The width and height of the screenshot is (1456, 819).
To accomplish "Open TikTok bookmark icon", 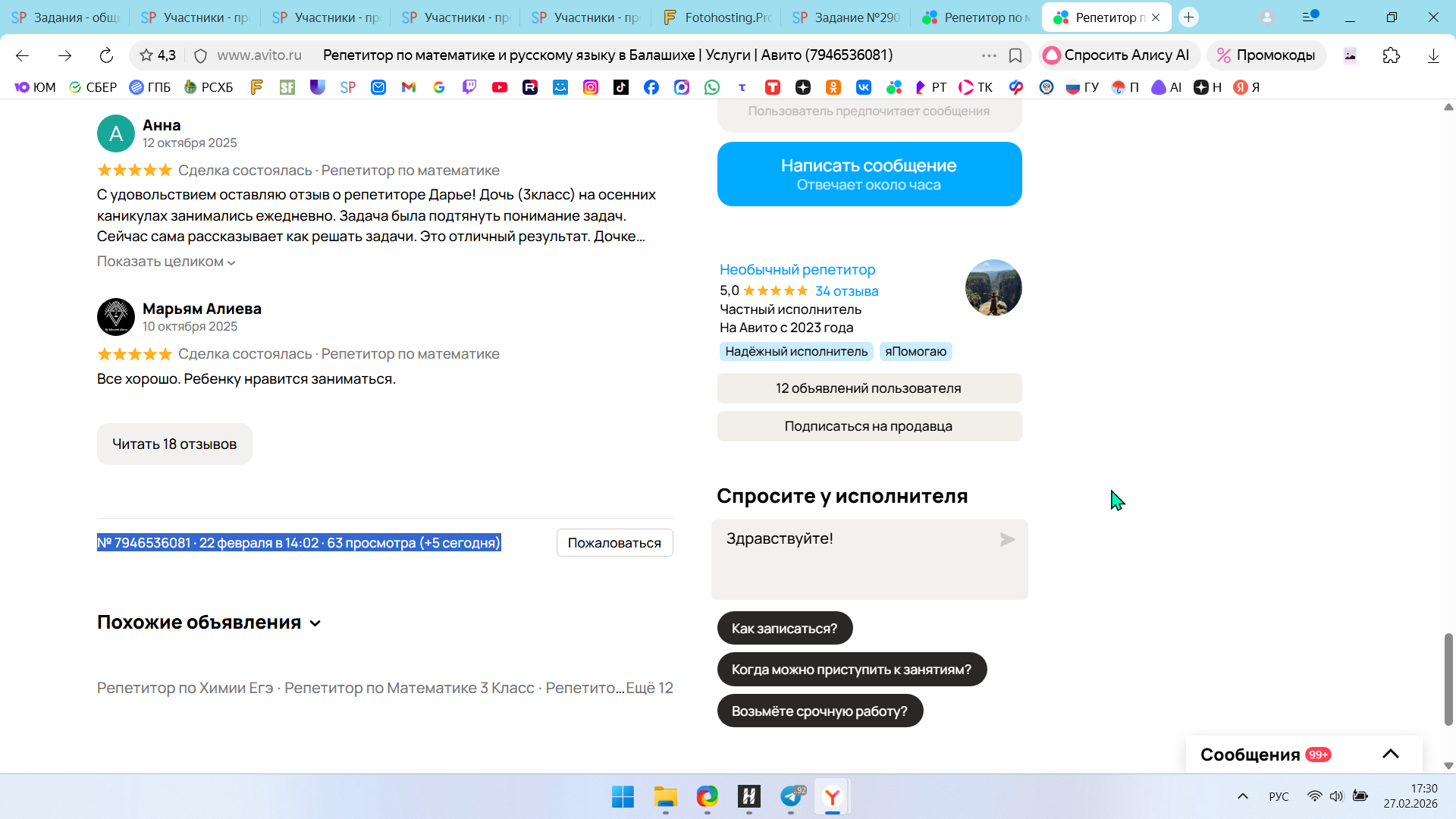I will [x=621, y=87].
